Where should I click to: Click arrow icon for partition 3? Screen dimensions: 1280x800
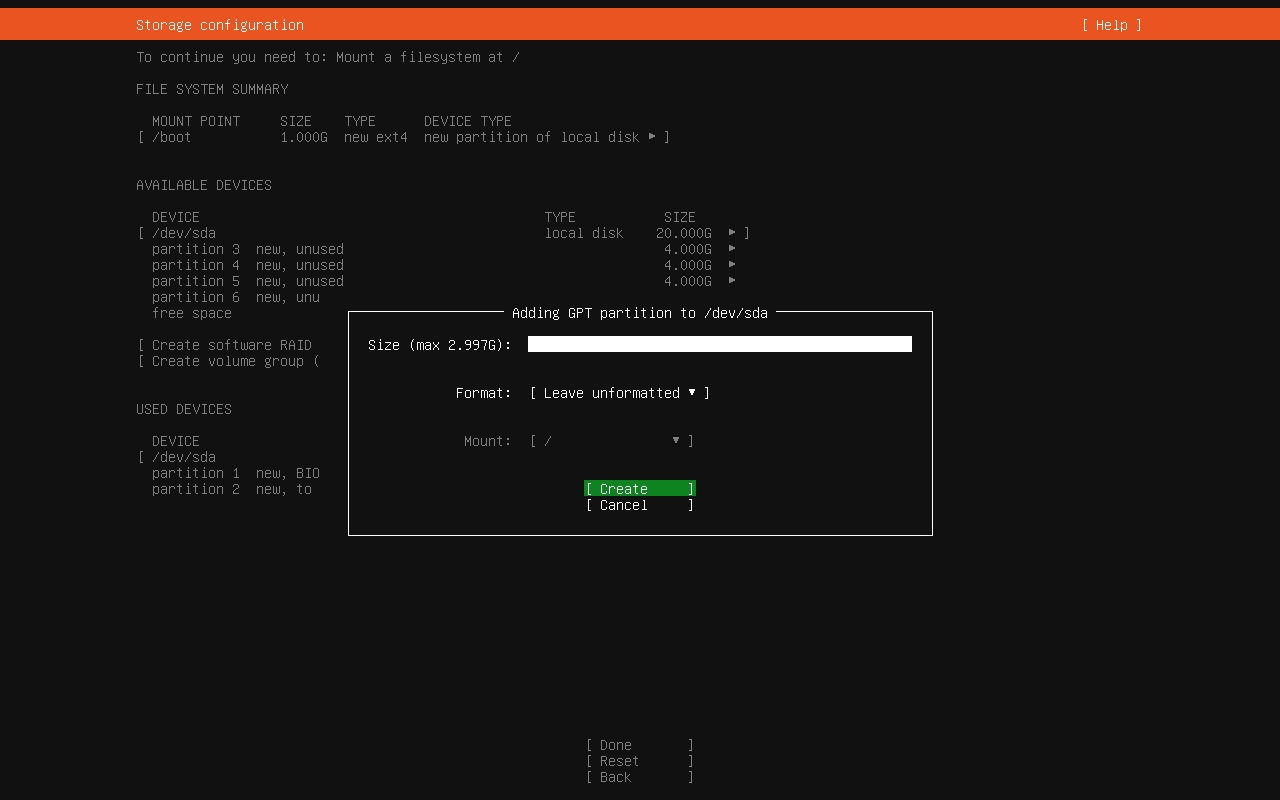732,249
